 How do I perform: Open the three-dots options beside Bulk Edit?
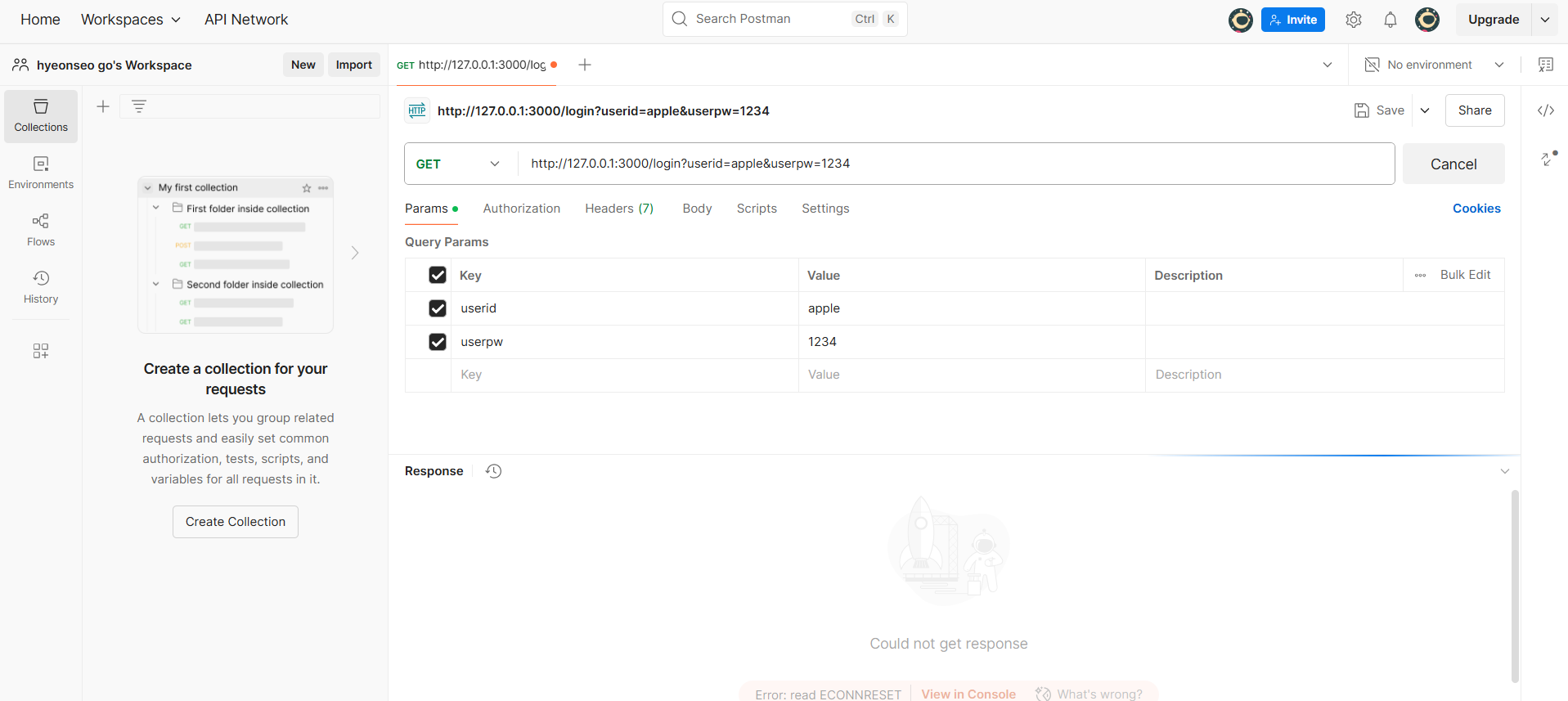tap(1421, 276)
